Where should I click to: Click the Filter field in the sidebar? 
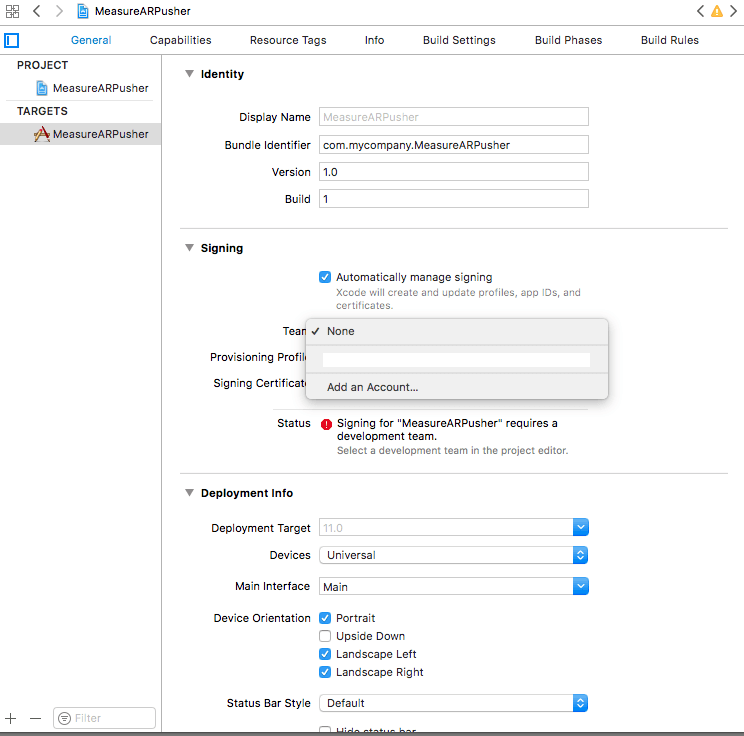104,718
